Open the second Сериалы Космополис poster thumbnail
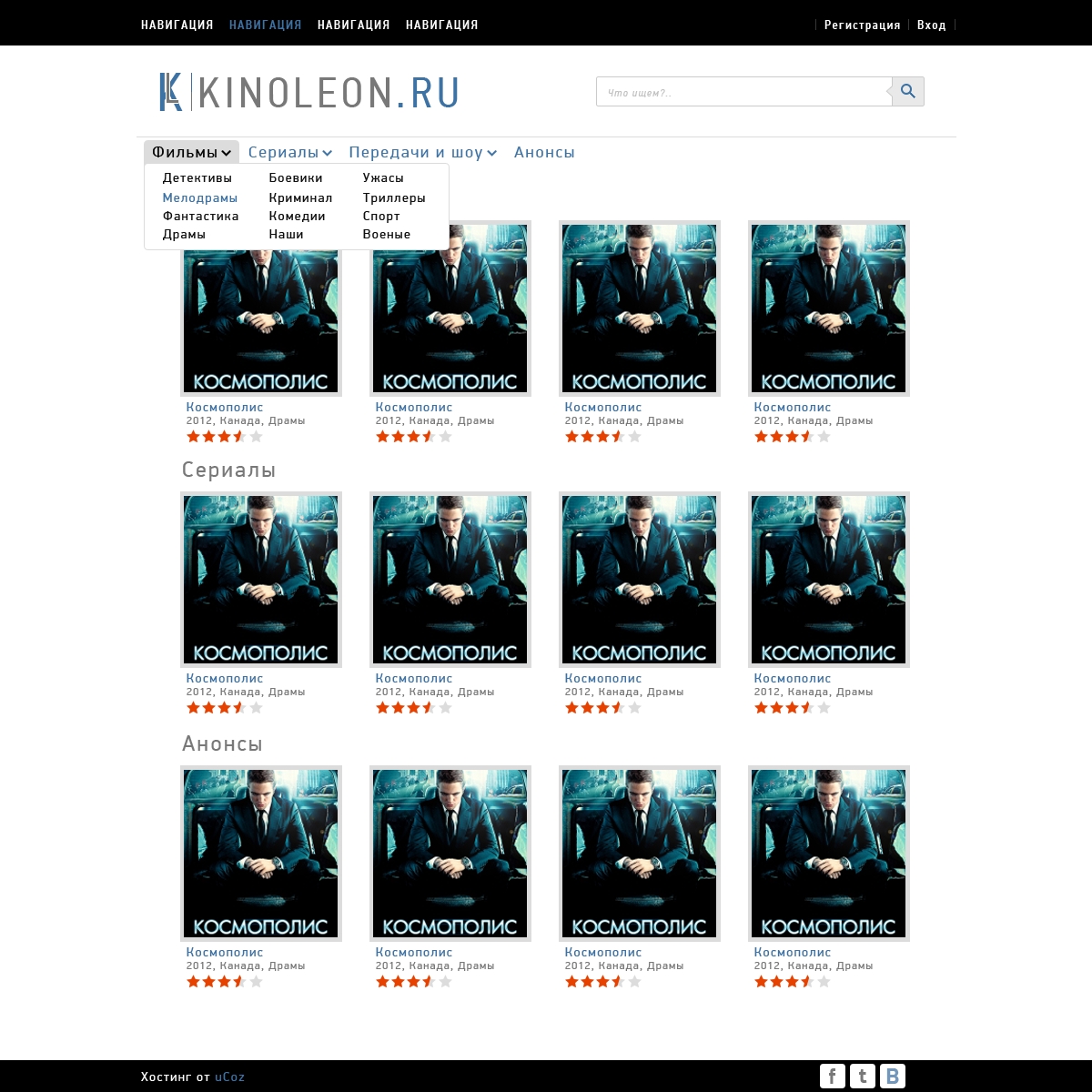Screen dimensions: 1092x1092 pyautogui.click(x=450, y=580)
